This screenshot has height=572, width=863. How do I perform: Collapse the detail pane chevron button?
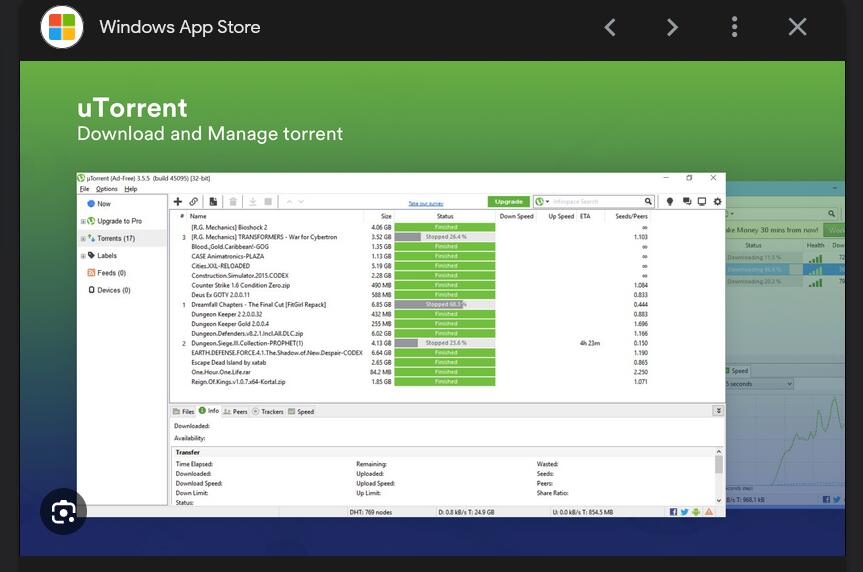[x=718, y=411]
